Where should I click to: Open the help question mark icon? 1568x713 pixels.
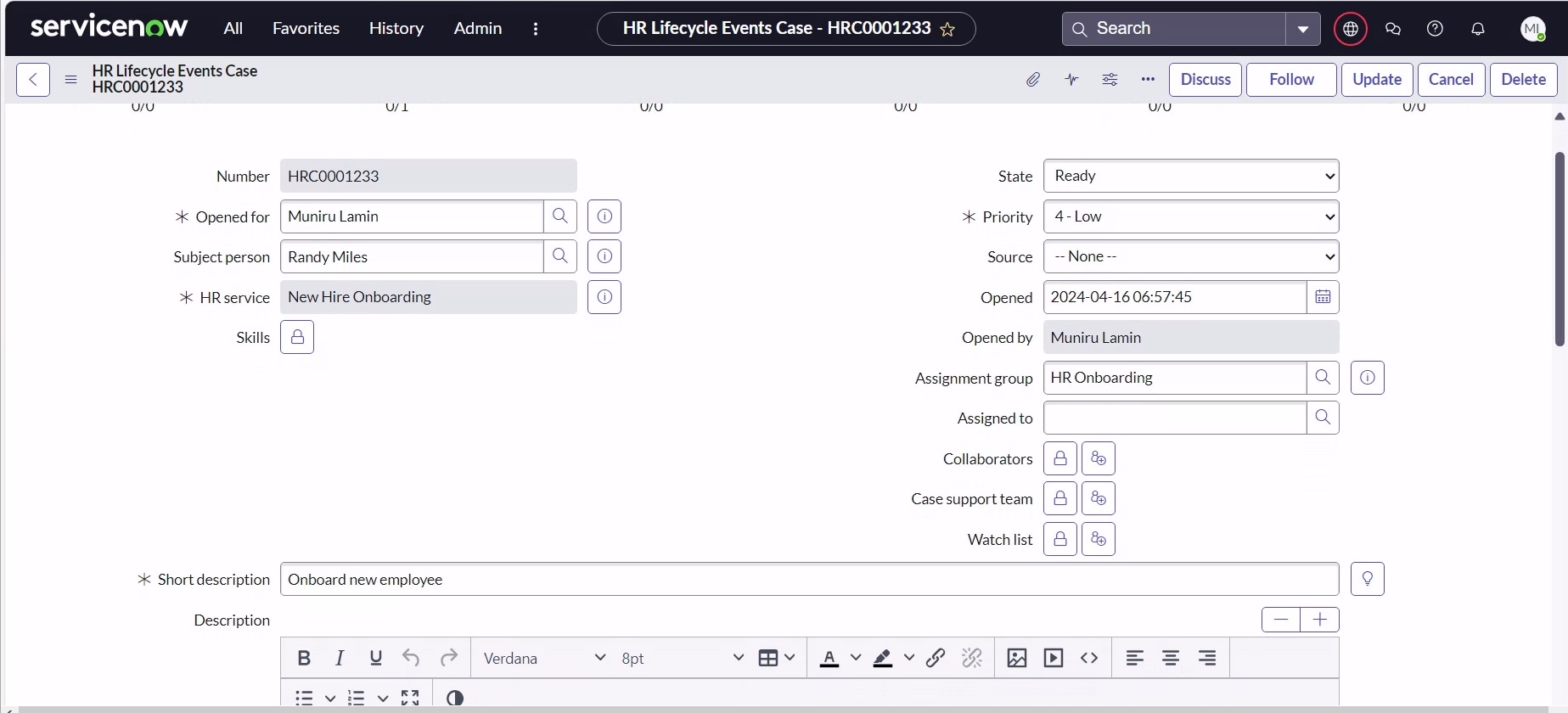pos(1435,29)
